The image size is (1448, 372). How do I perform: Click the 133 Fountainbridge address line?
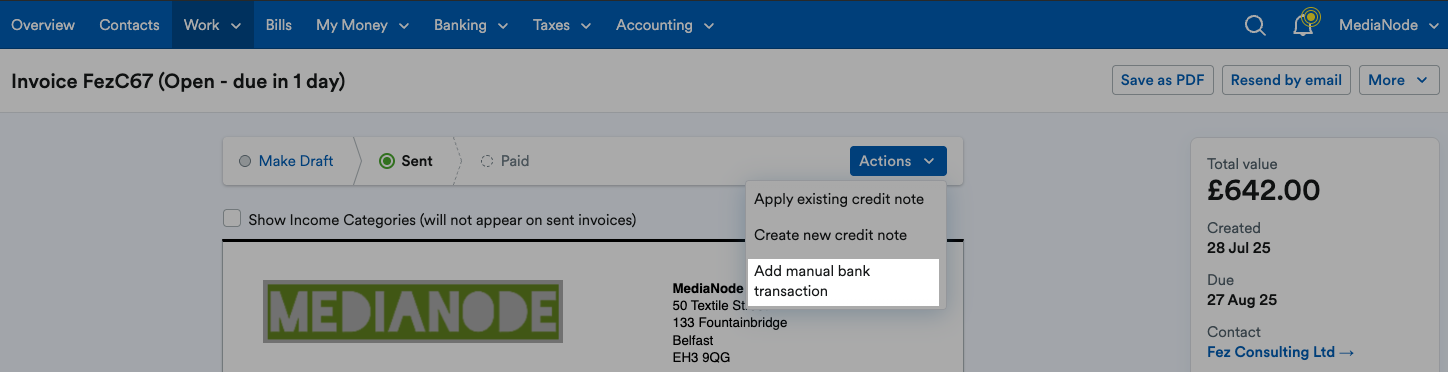coord(730,322)
